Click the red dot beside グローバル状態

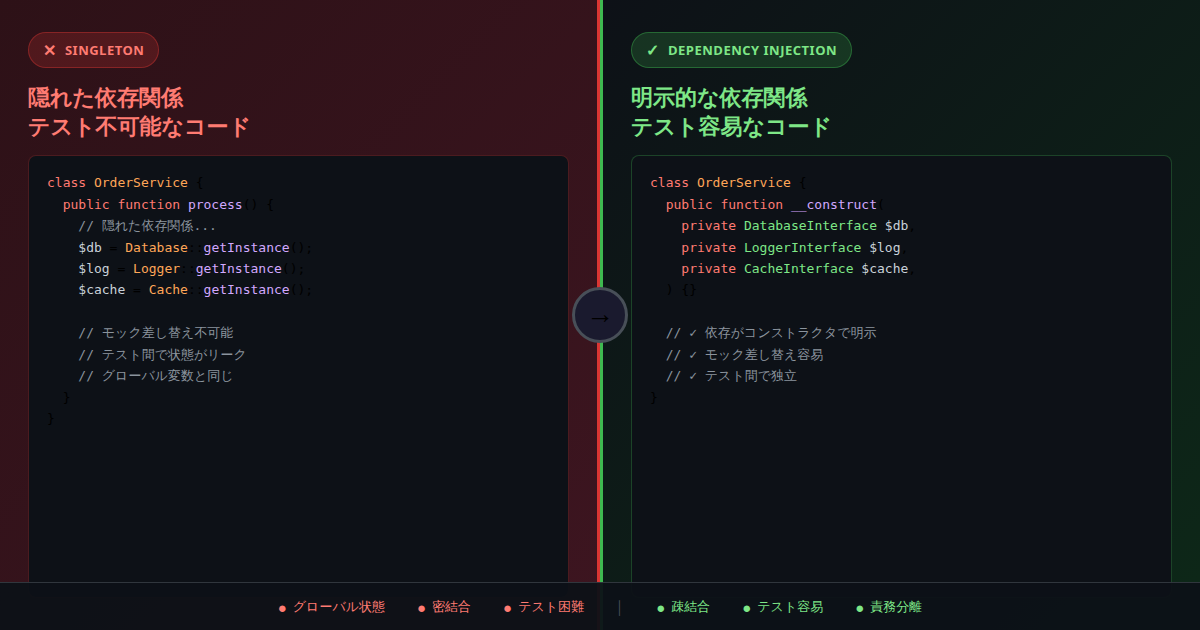pos(282,608)
